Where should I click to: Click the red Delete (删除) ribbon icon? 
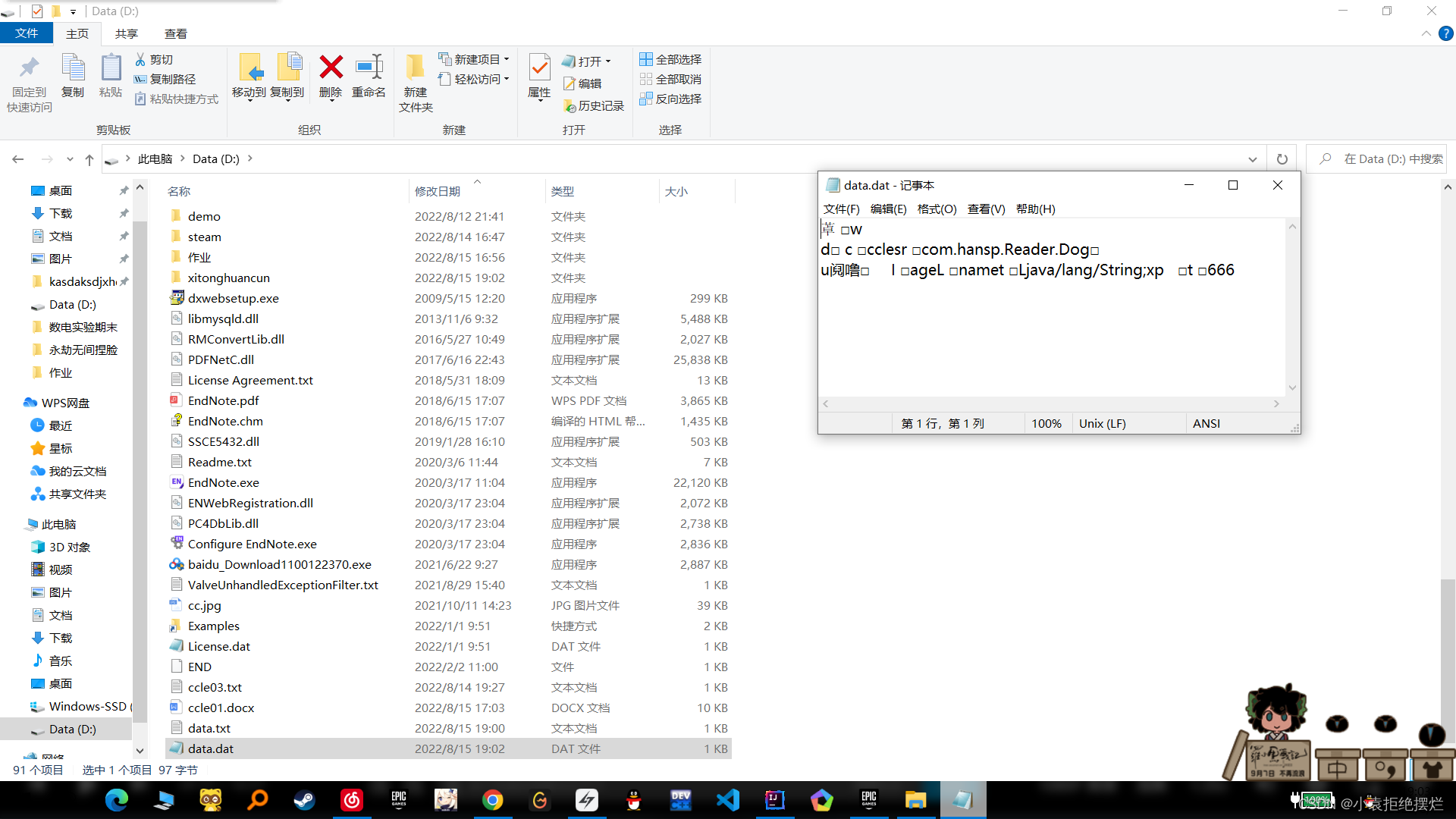tap(331, 68)
